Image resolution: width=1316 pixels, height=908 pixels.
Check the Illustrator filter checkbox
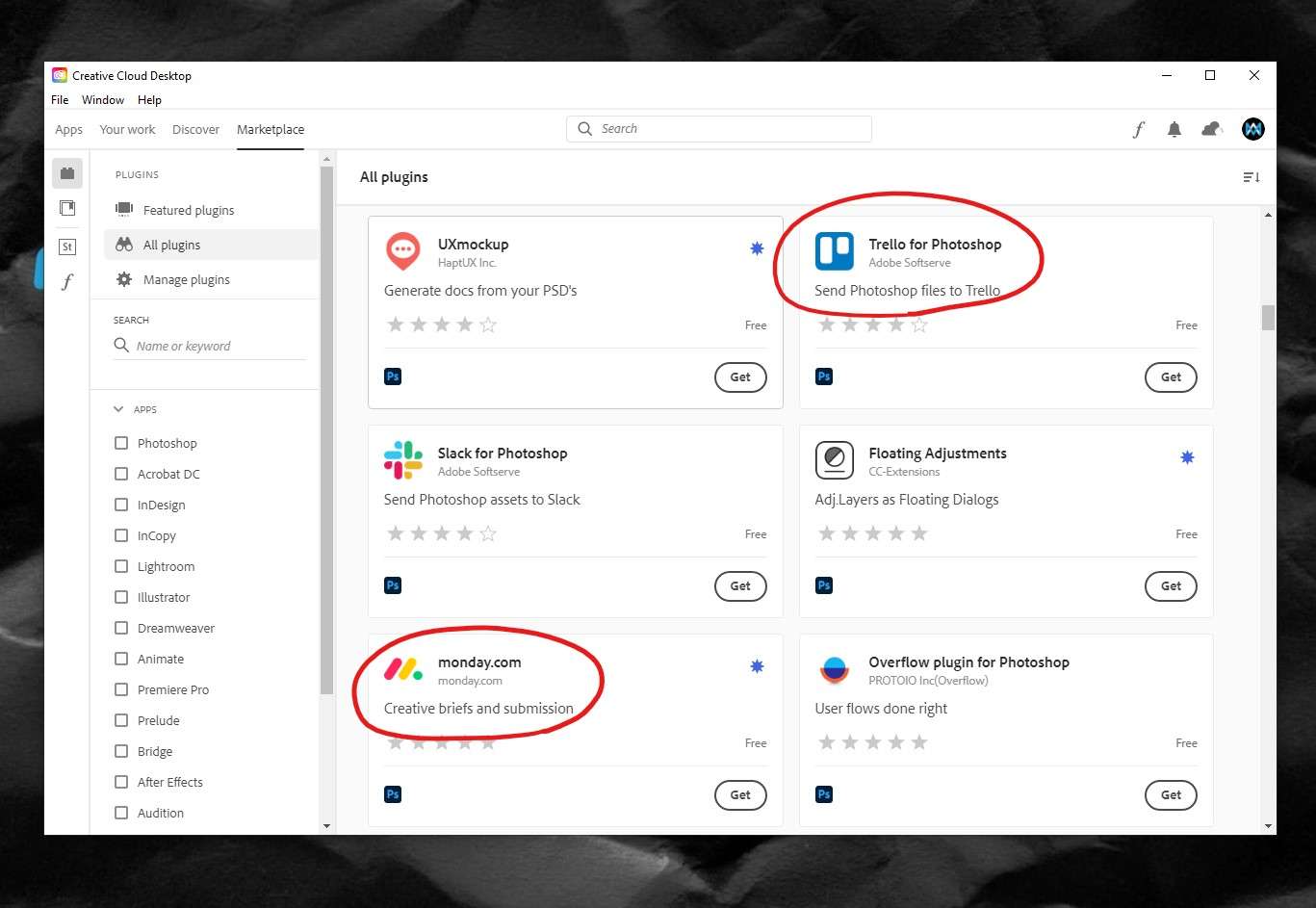tap(121, 597)
